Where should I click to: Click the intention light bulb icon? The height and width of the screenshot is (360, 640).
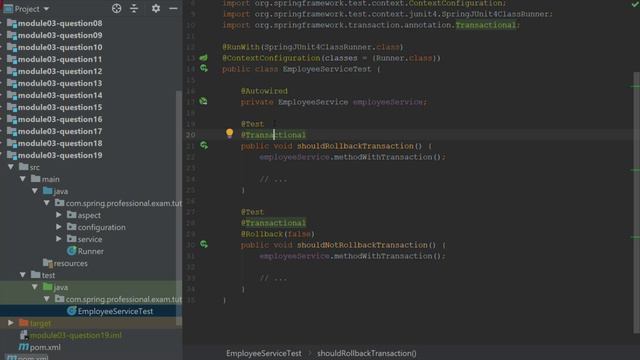point(229,133)
